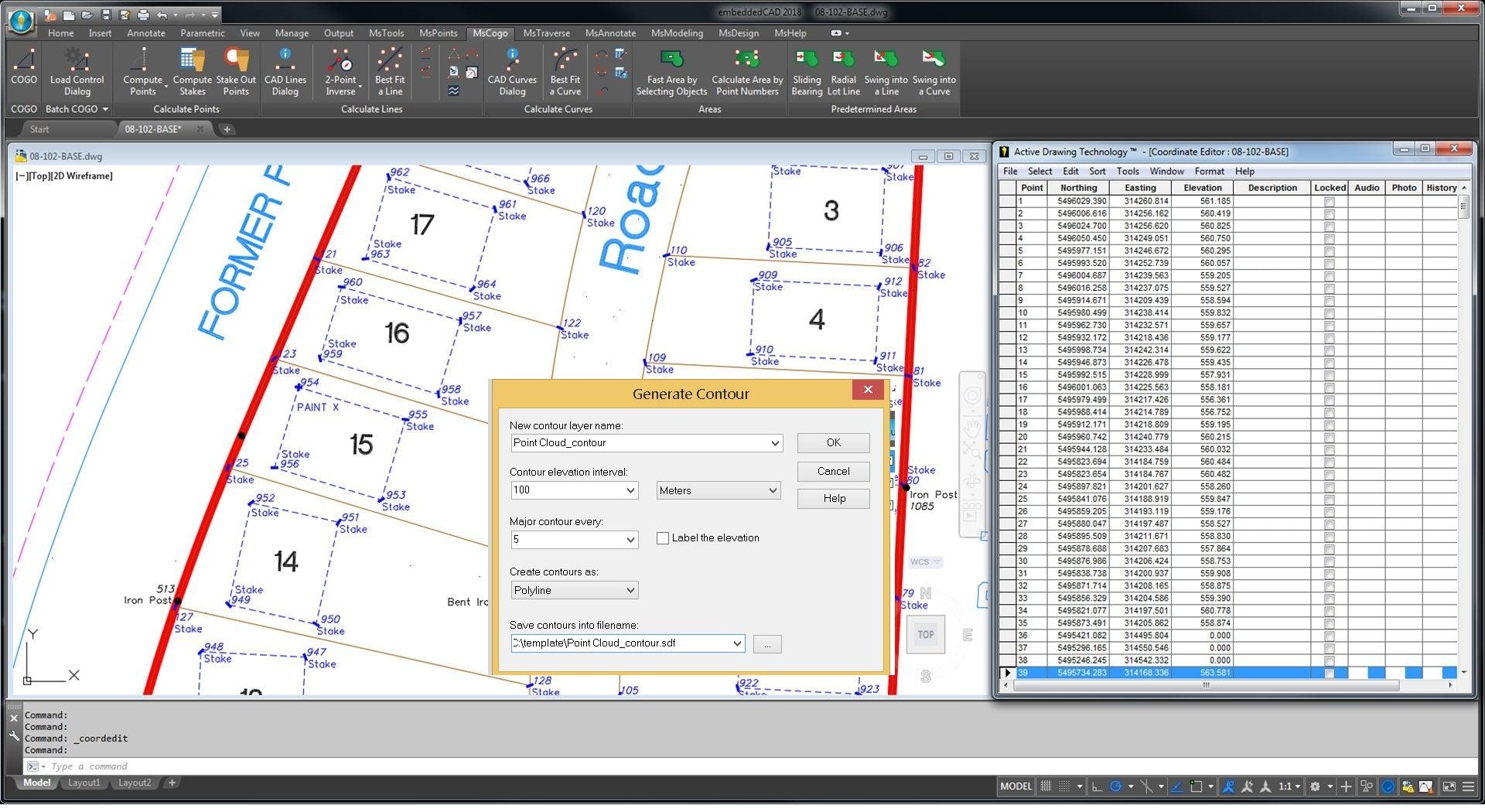Screen dimensions: 1485x812
Task: Toggle the grid display in status bar
Action: [x=1046, y=786]
